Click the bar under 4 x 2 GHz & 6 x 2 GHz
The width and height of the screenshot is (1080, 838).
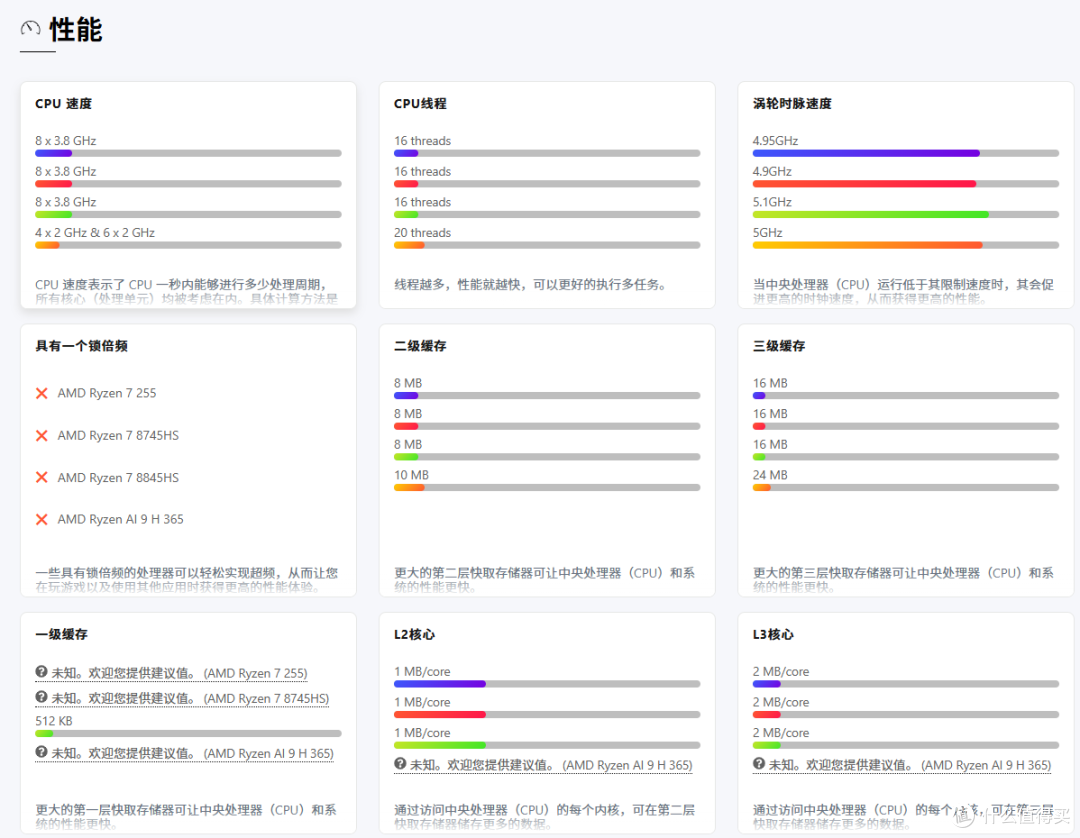[x=188, y=245]
